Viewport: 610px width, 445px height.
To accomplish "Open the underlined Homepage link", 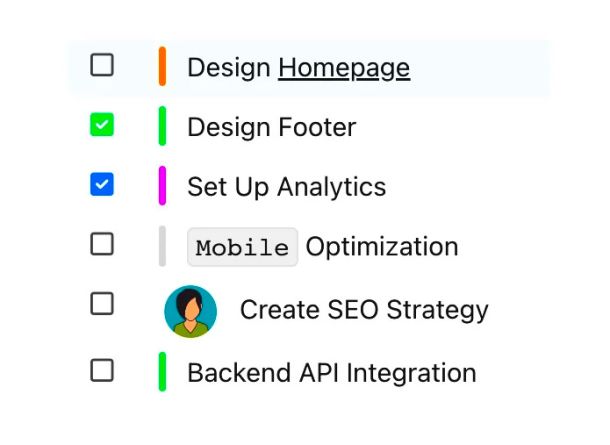I will 344,68.
